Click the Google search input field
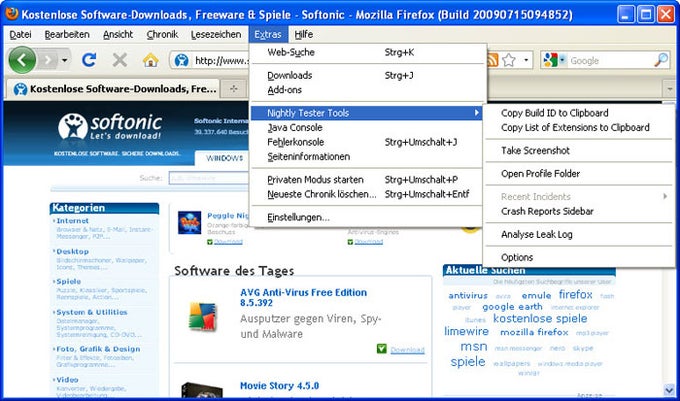This screenshot has width=680, height=401. click(611, 60)
